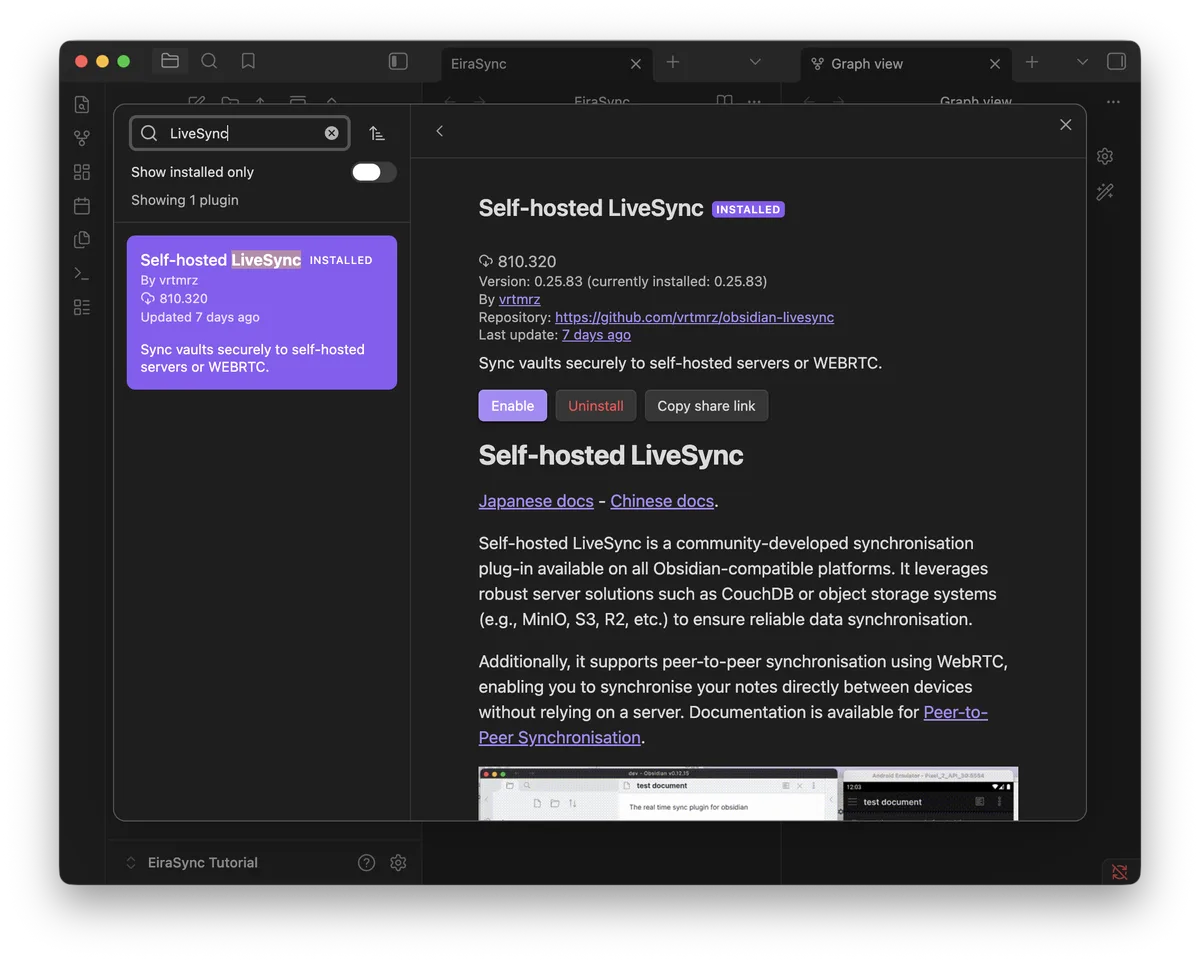Open the EiraSync Tutorial vault switcher
The image size is (1200, 963).
click(x=192, y=863)
